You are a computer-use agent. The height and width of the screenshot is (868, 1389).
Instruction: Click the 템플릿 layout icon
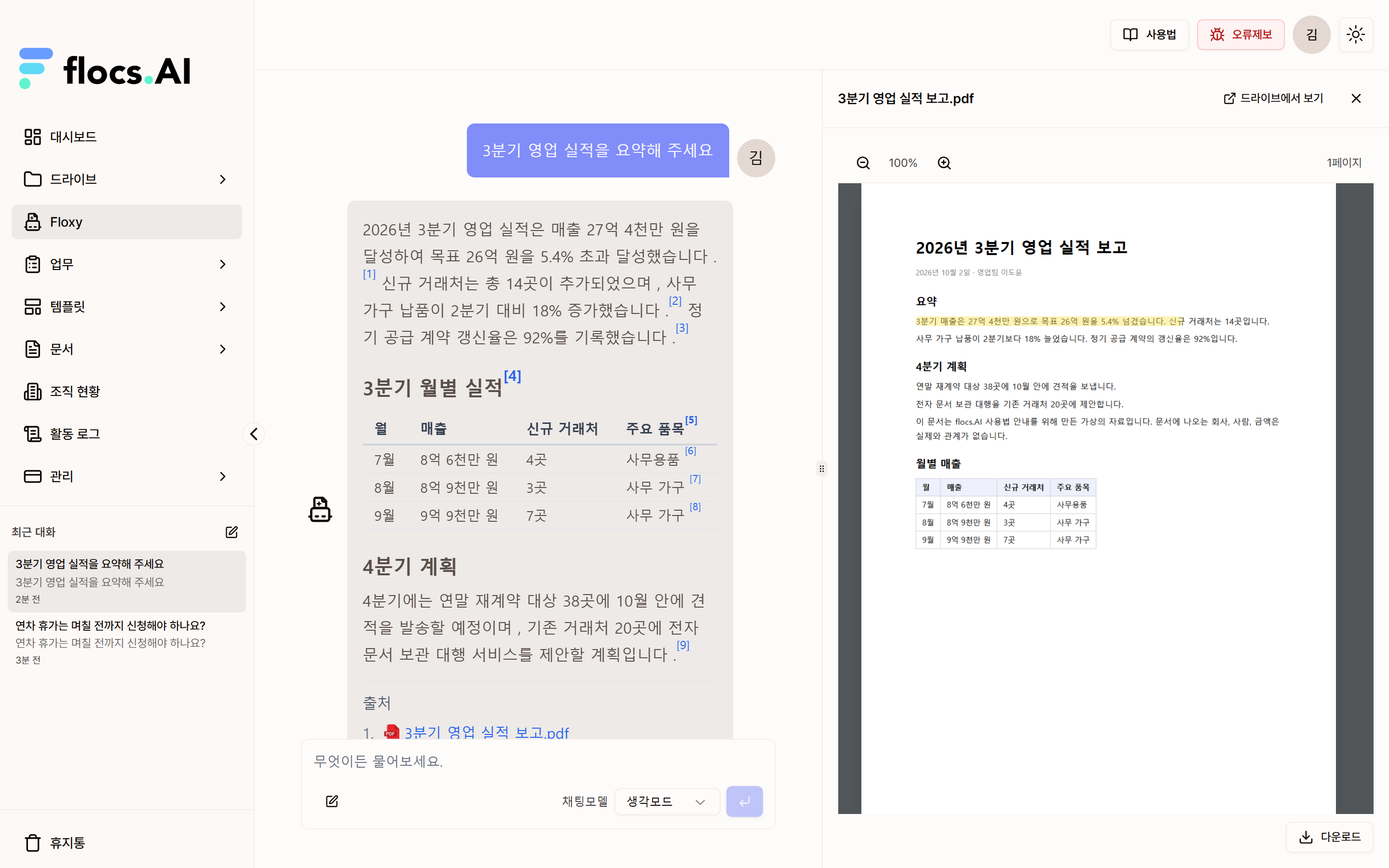tap(33, 307)
